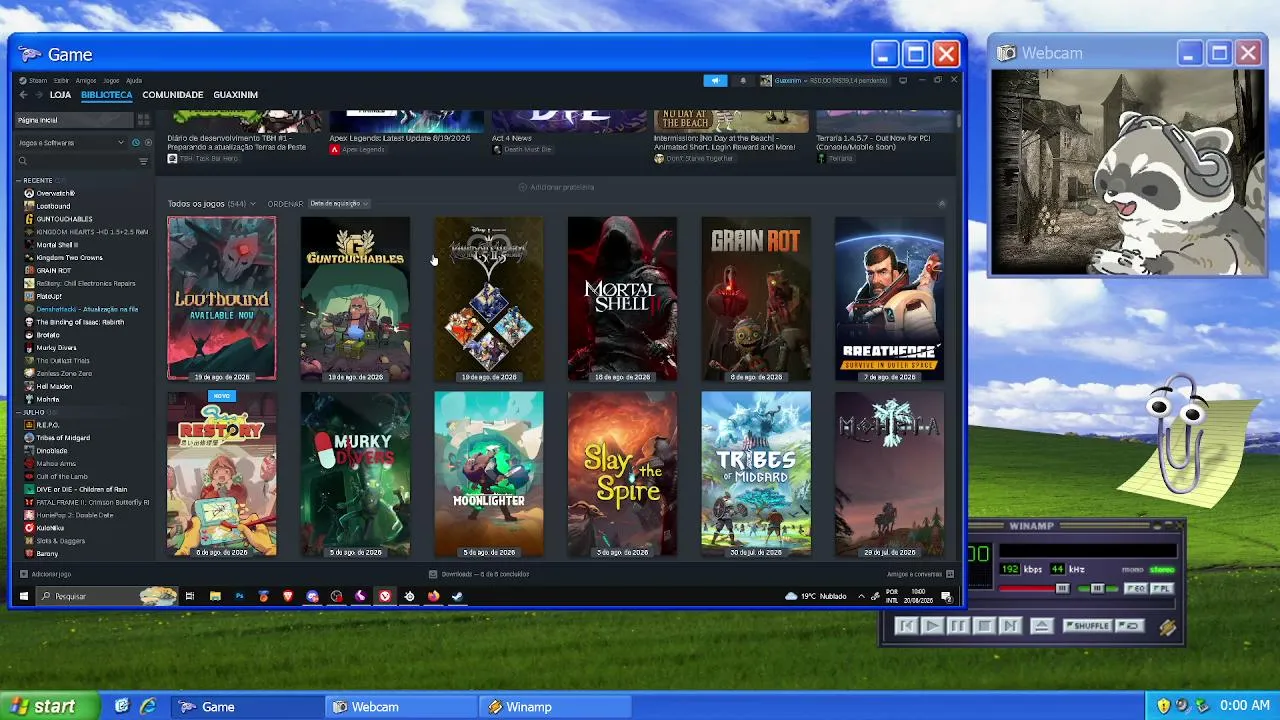The width and height of the screenshot is (1280, 720).
Task: Start playback with Winamp play button
Action: pyautogui.click(x=932, y=626)
